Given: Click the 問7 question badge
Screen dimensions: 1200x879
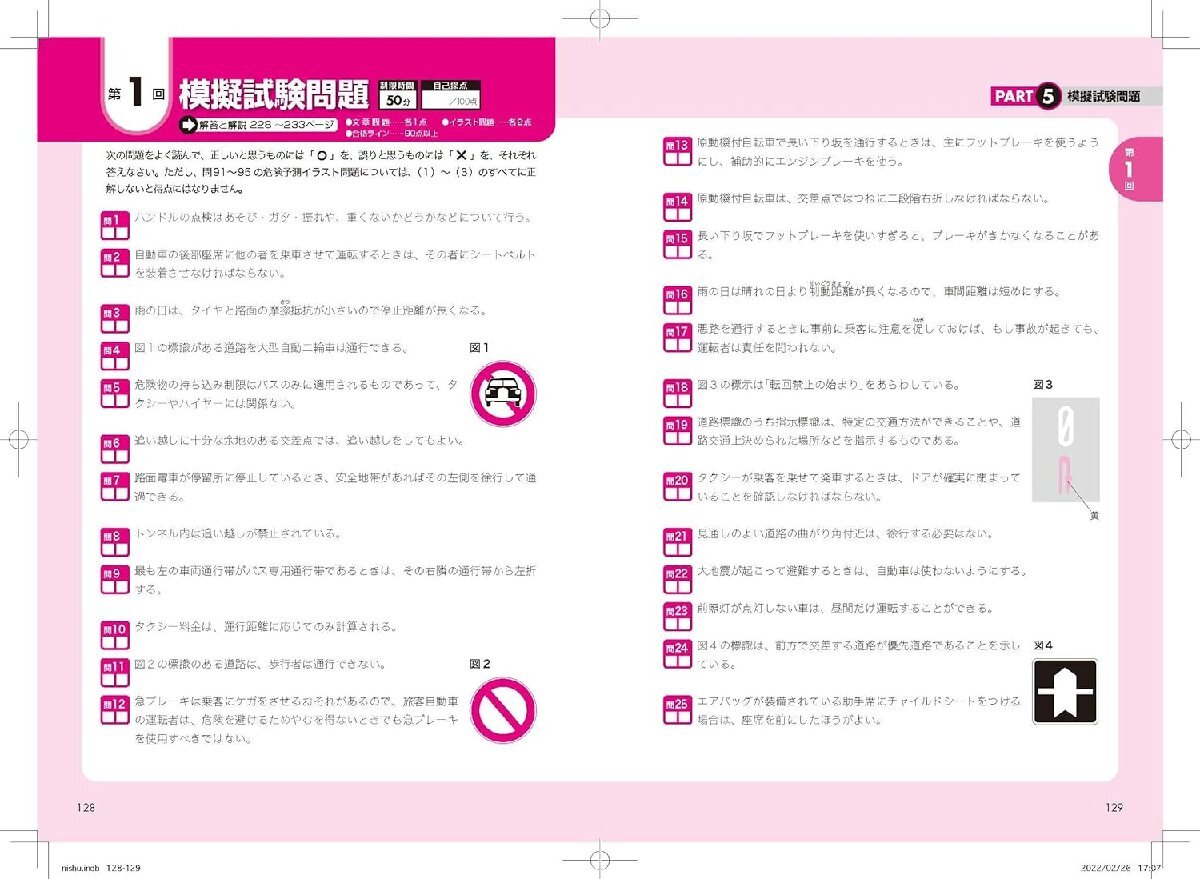Looking at the screenshot, I should click(116, 485).
